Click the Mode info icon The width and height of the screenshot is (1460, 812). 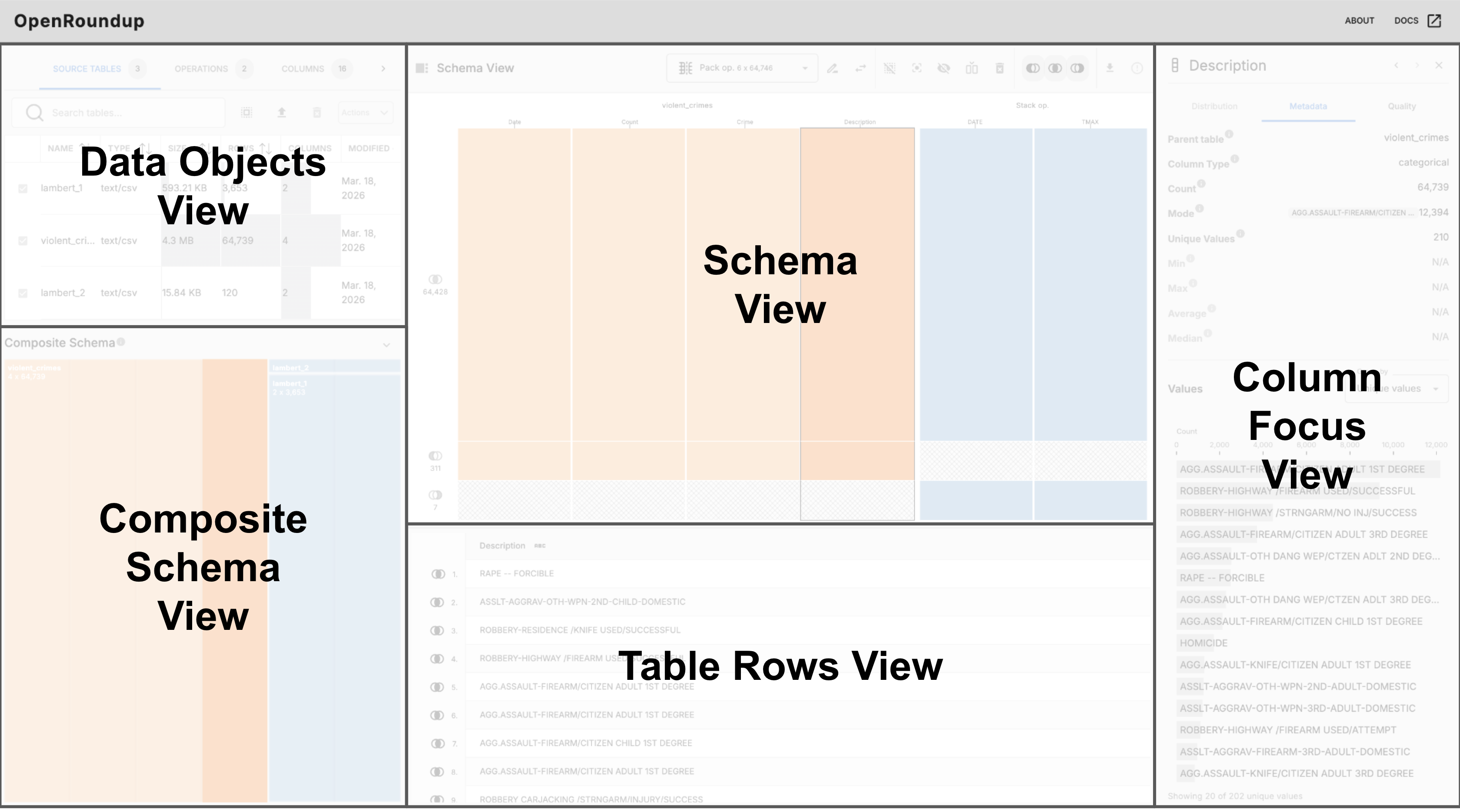coord(1199,209)
